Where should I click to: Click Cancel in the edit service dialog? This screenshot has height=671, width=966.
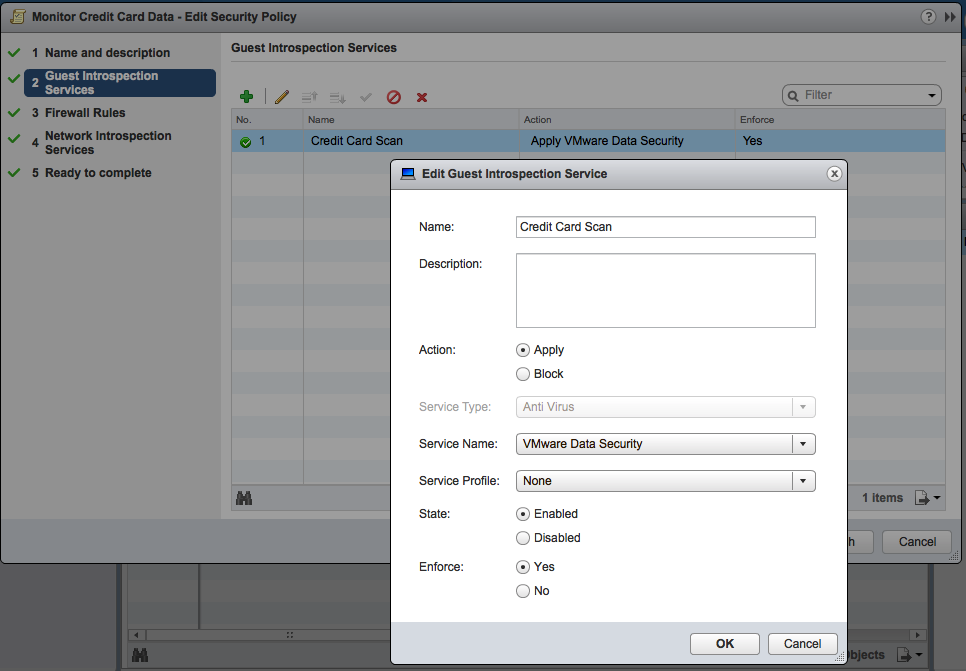point(802,644)
